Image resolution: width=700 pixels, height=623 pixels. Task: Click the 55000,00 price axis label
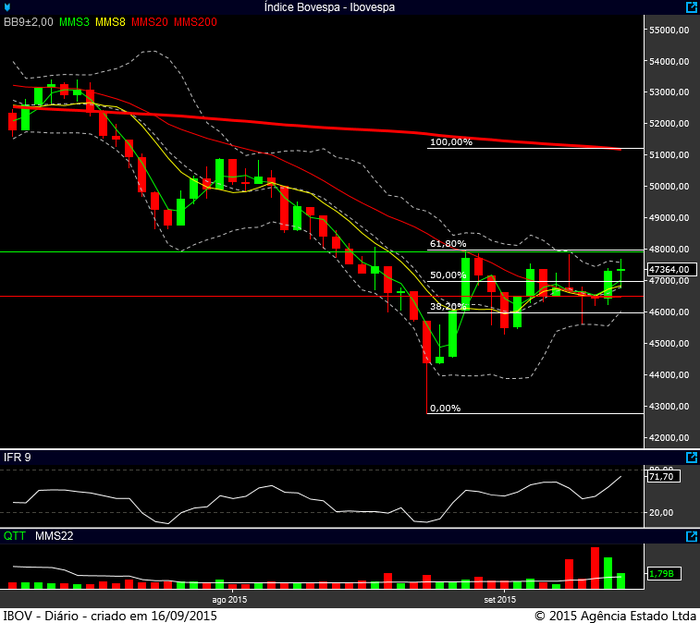(669, 30)
